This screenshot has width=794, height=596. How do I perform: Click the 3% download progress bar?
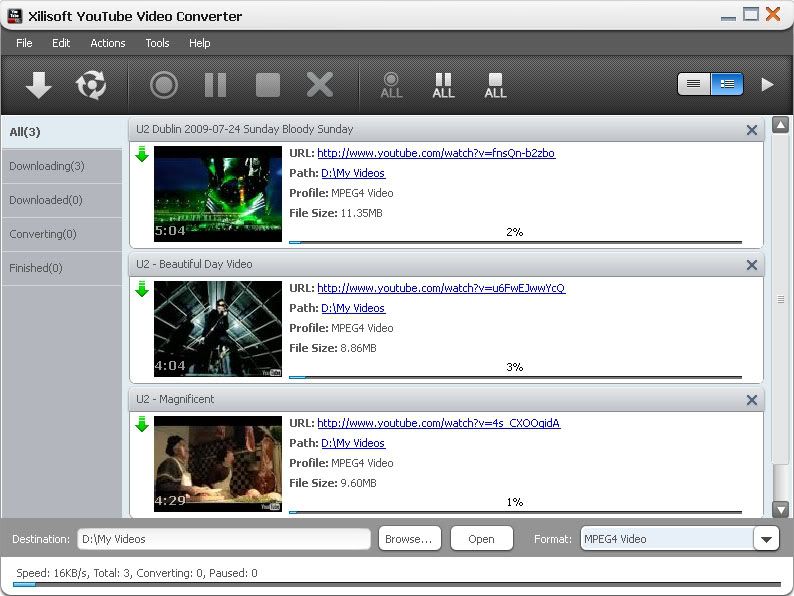click(515, 377)
